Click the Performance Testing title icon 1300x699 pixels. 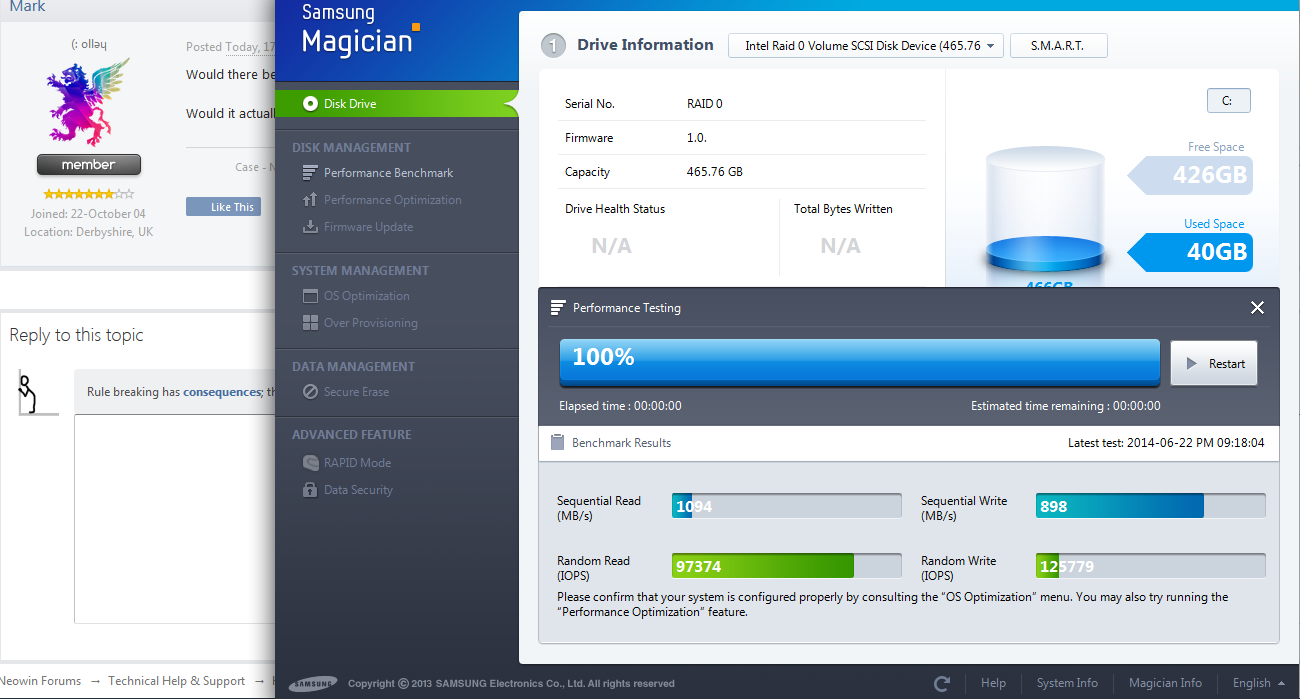558,307
